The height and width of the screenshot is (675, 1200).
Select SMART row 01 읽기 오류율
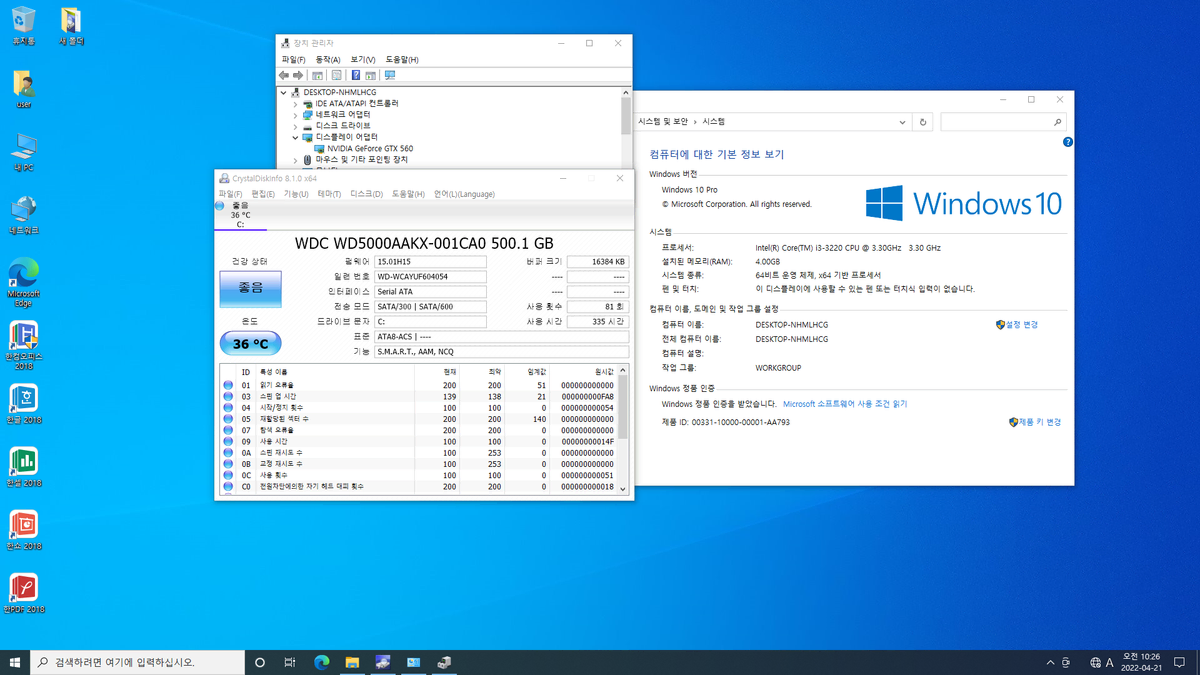click(x=418, y=385)
